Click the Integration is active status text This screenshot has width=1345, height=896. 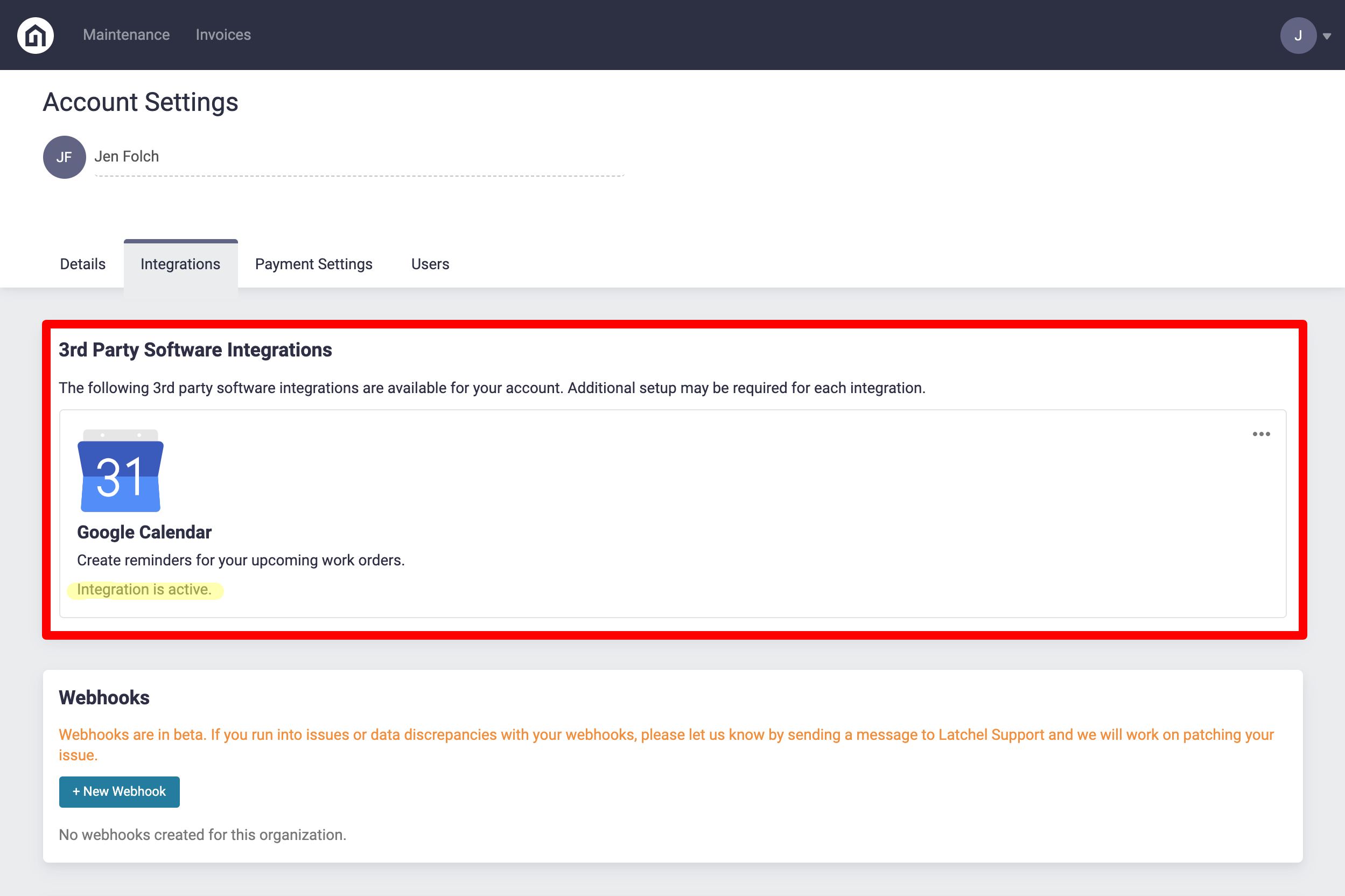point(144,590)
